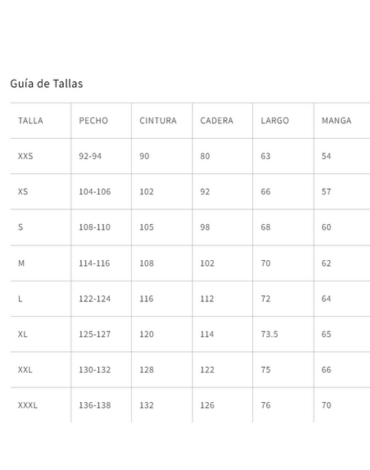
Task: Click chest value 136-138 in XXXL row
Action: [x=95, y=405]
